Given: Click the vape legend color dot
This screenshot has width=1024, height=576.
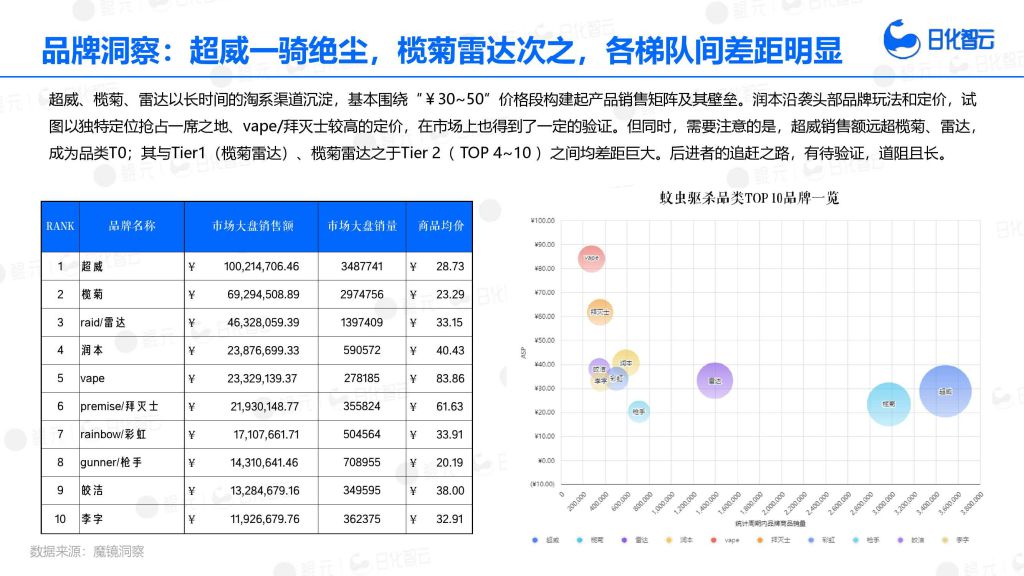Looking at the screenshot, I should coord(713,540).
